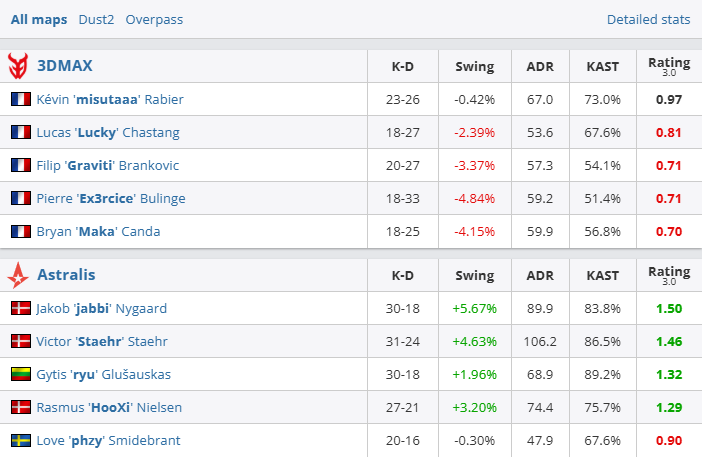Viewport: 702px width, 457px height.
Task: Click the Swedish flag beside phzy
Action: 20,440
